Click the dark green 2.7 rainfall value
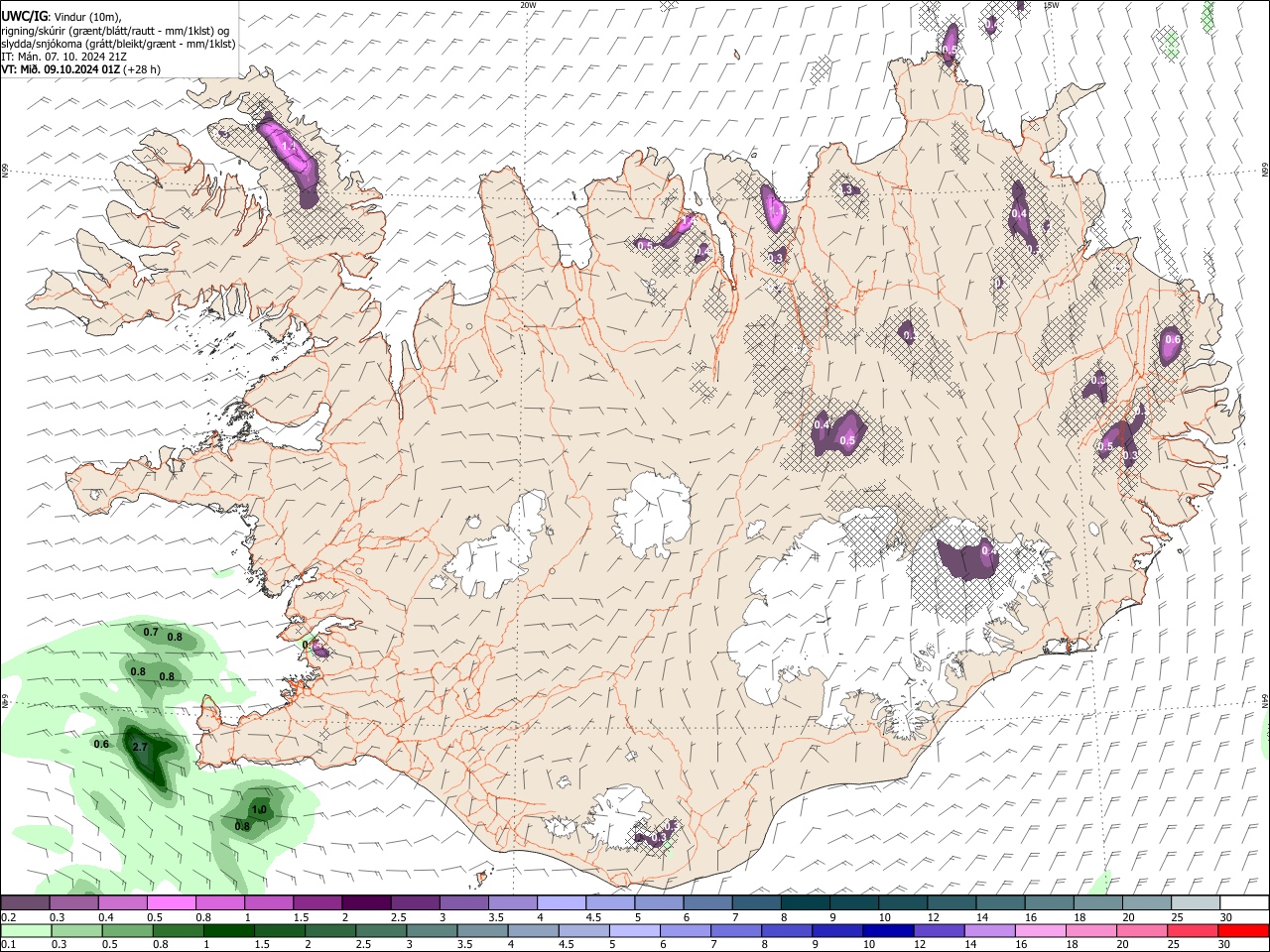1270x952 pixels. coord(140,747)
